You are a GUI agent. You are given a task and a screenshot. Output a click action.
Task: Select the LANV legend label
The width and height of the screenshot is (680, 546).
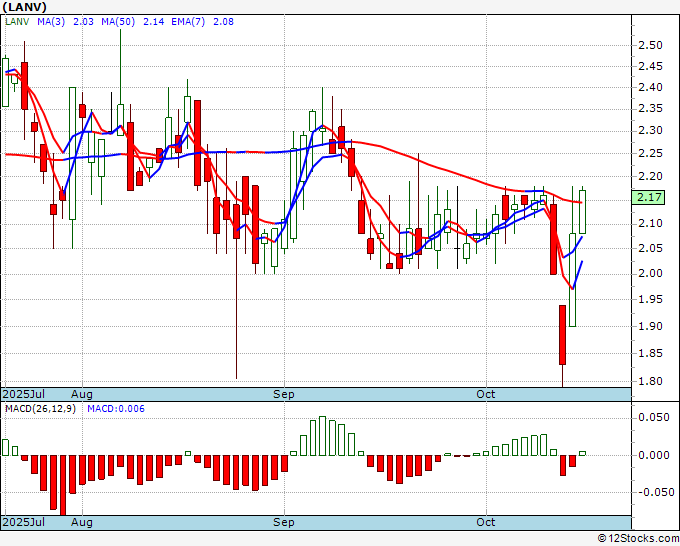pyautogui.click(x=17, y=22)
